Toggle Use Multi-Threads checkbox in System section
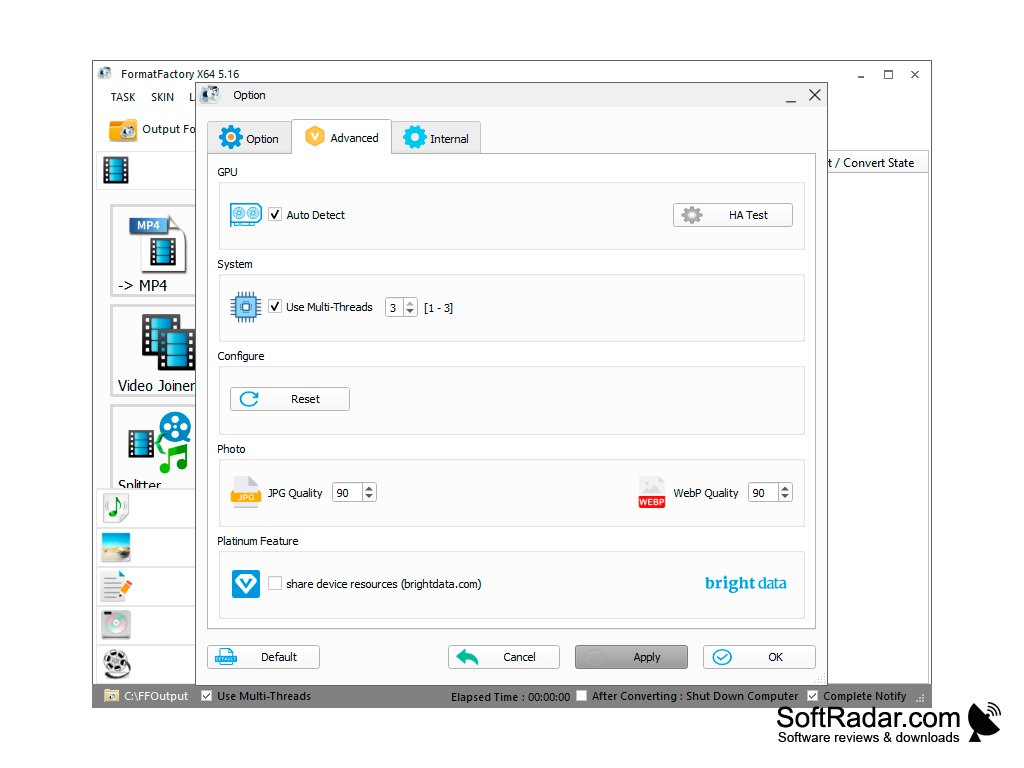Screen dimensions: 1024x768 (x=275, y=306)
